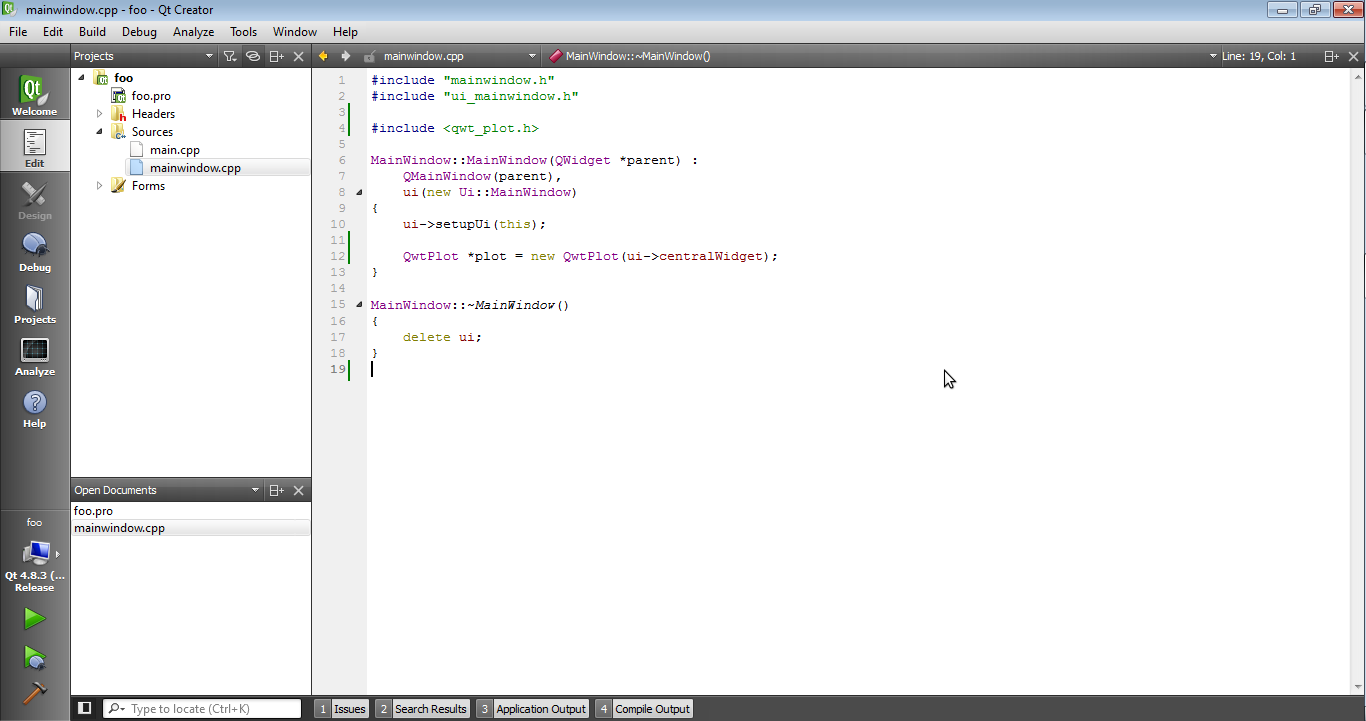Viewport: 1366px width, 721px height.
Task: Expand the Headers folder
Action: [x=99, y=114]
